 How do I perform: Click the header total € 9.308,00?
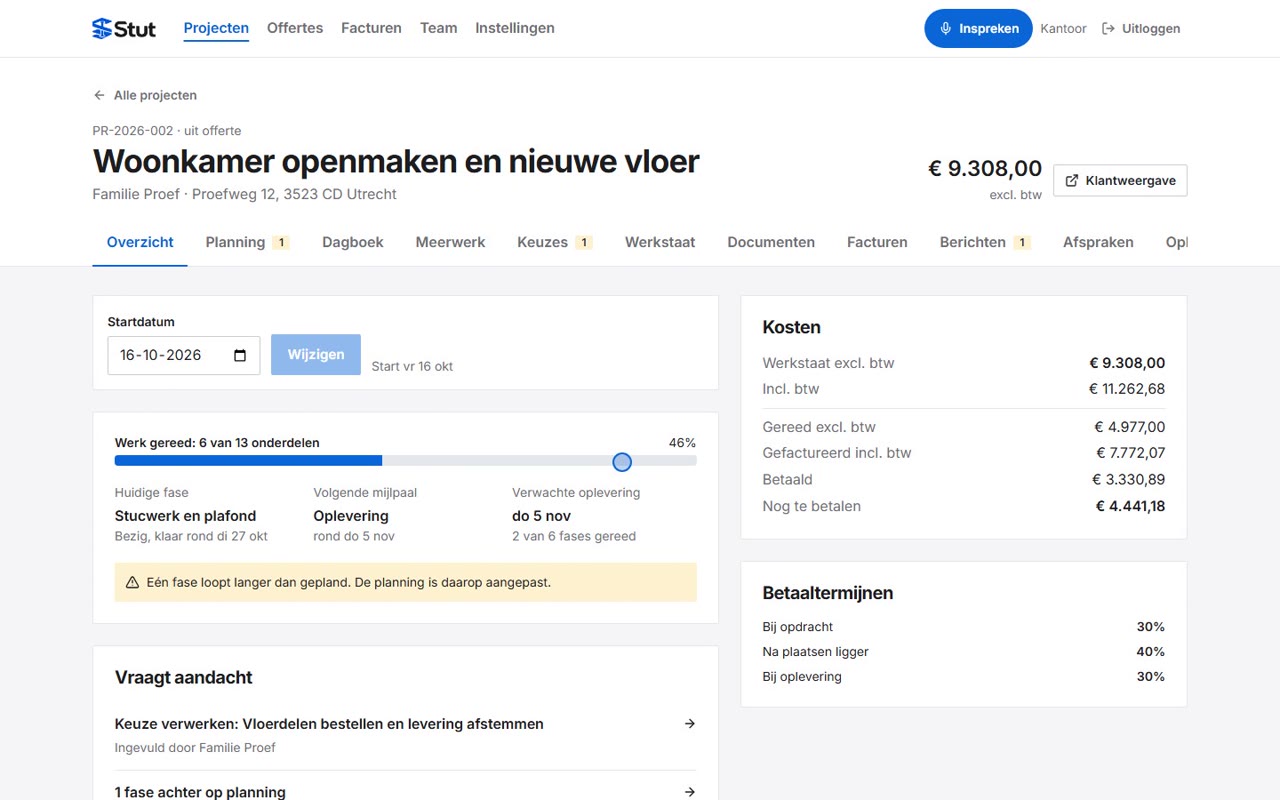[985, 169]
